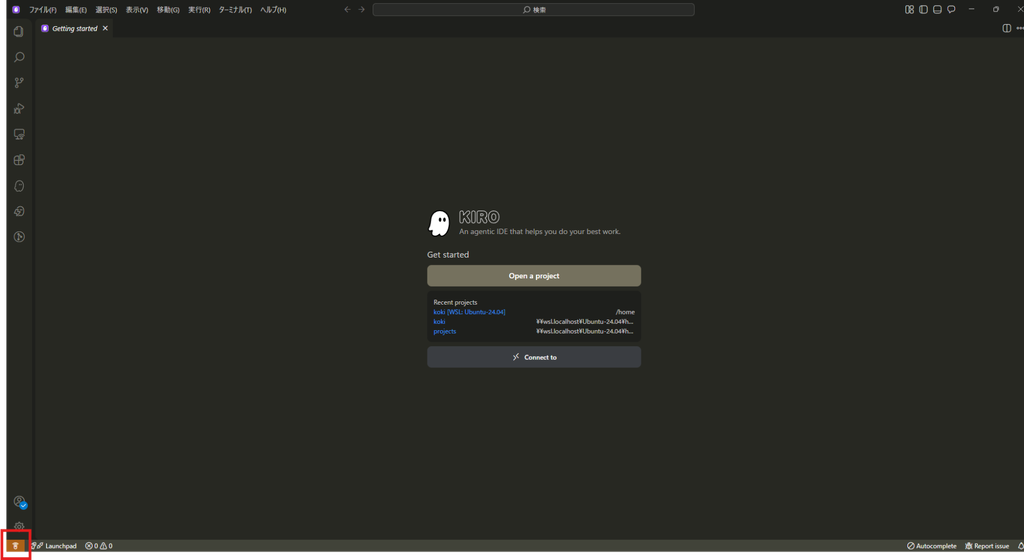Click the lowest activity bar icon above Accounts
This screenshot has width=1024, height=560.
(19, 237)
